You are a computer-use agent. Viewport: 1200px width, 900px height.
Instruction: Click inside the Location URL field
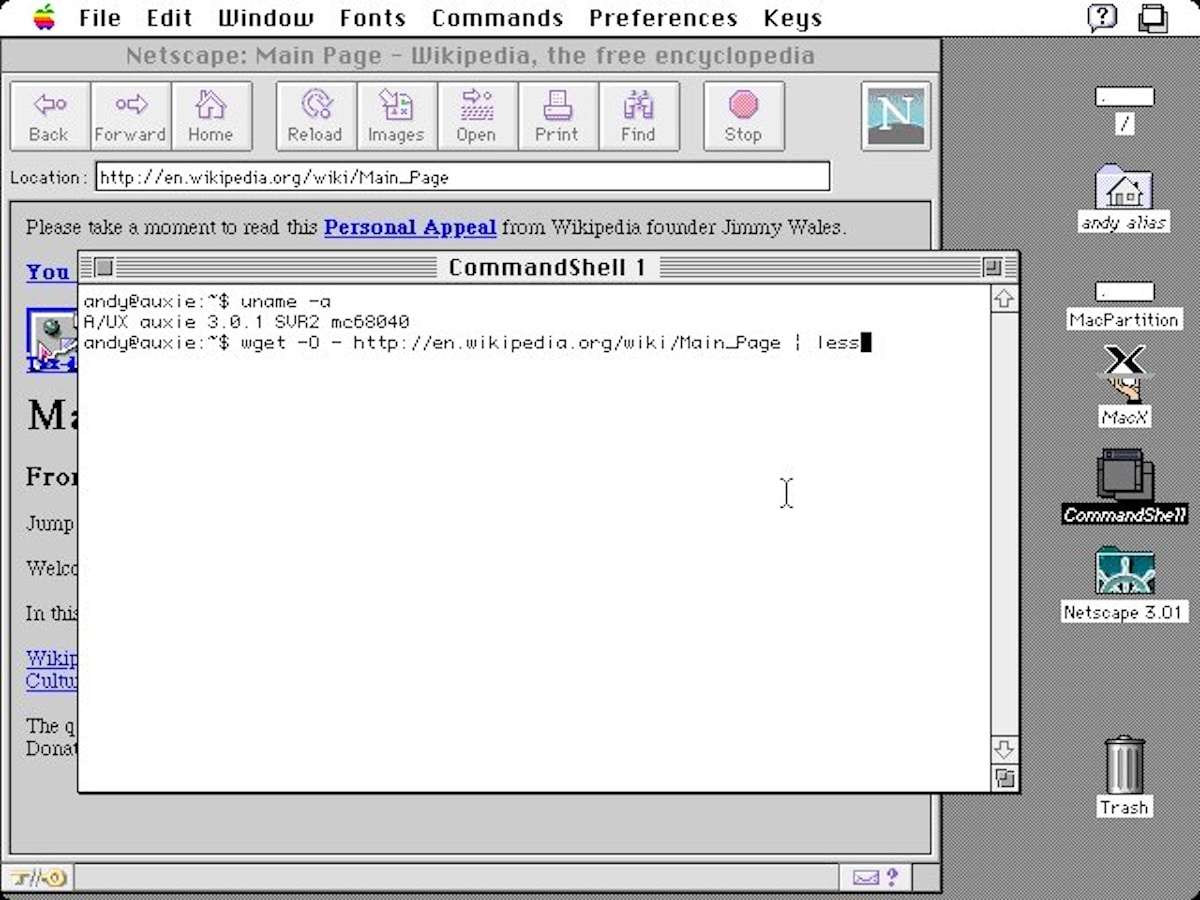pos(400,177)
